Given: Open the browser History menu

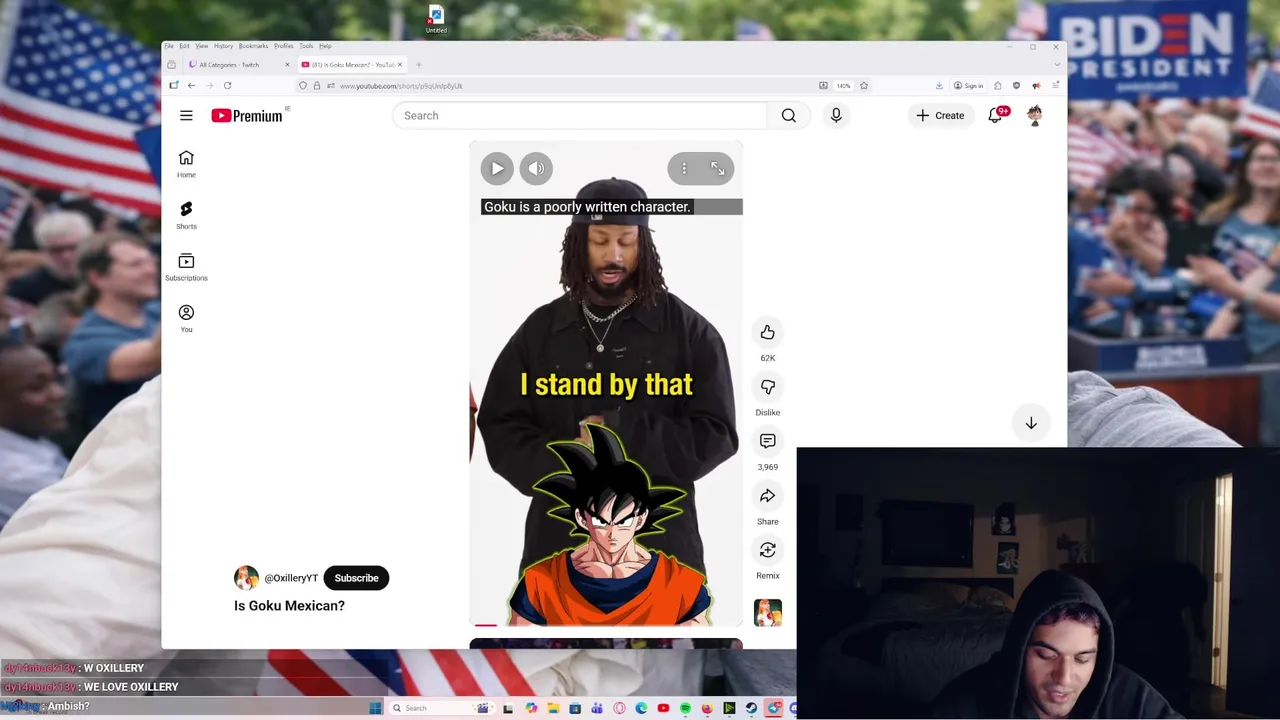Looking at the screenshot, I should (x=223, y=46).
